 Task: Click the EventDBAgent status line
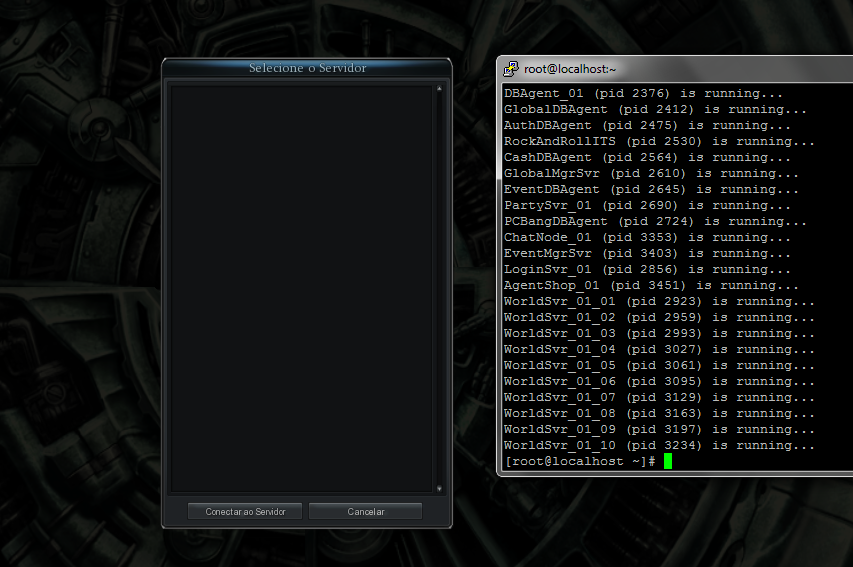tap(651, 189)
